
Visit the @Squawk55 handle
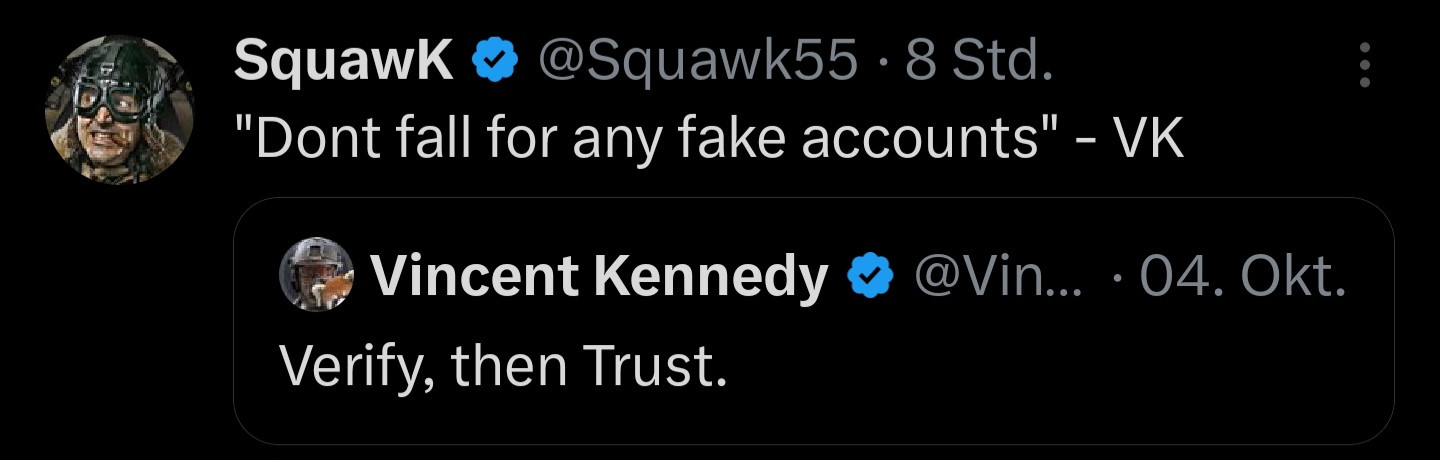click(x=698, y=64)
